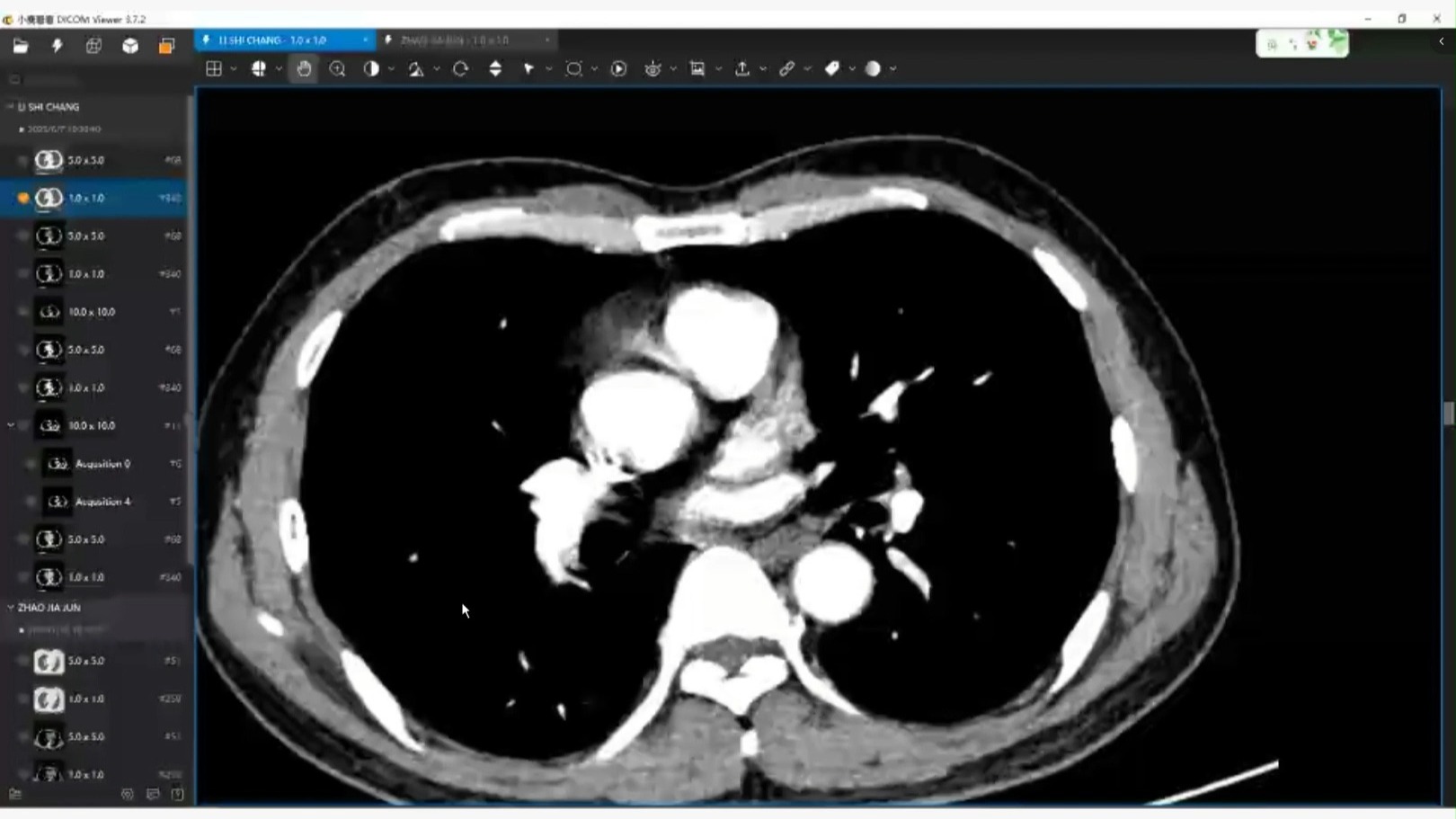Click the tag annotation tool
The image size is (1456, 819).
click(832, 68)
